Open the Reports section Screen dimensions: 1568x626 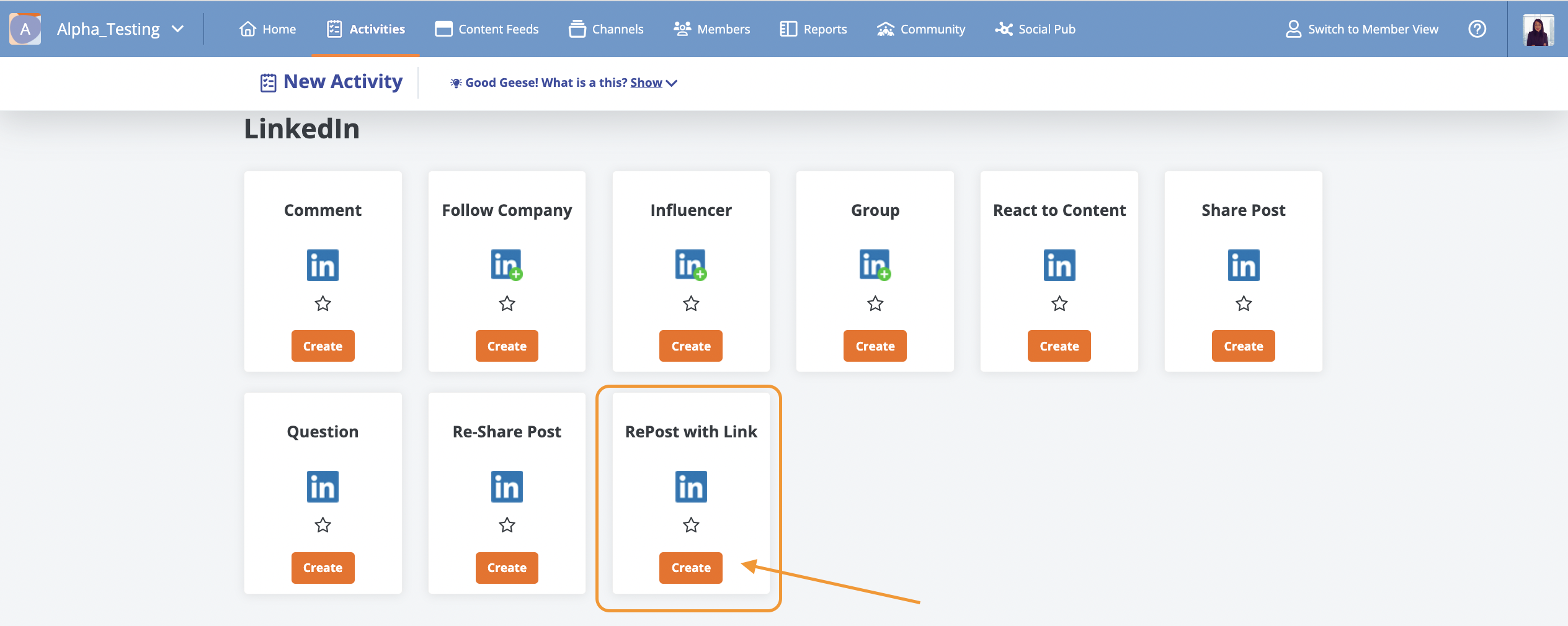click(x=813, y=29)
